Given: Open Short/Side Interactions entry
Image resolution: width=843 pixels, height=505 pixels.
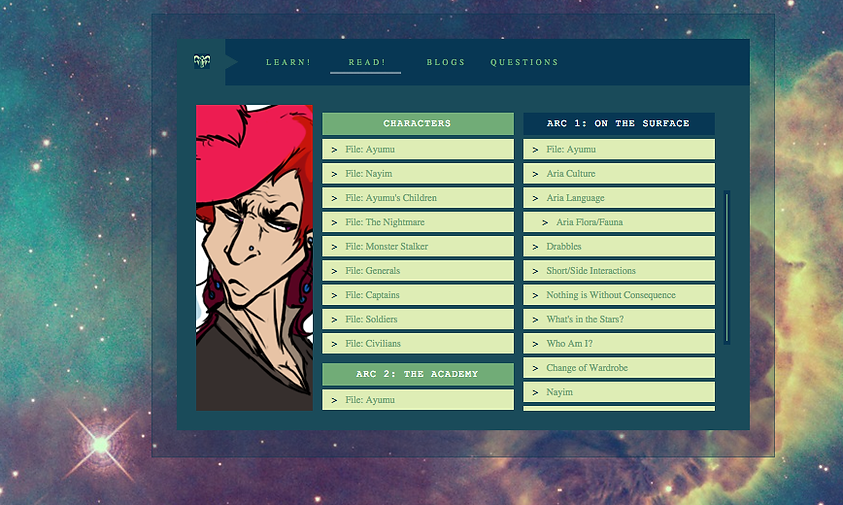Looking at the screenshot, I should 619,271.
